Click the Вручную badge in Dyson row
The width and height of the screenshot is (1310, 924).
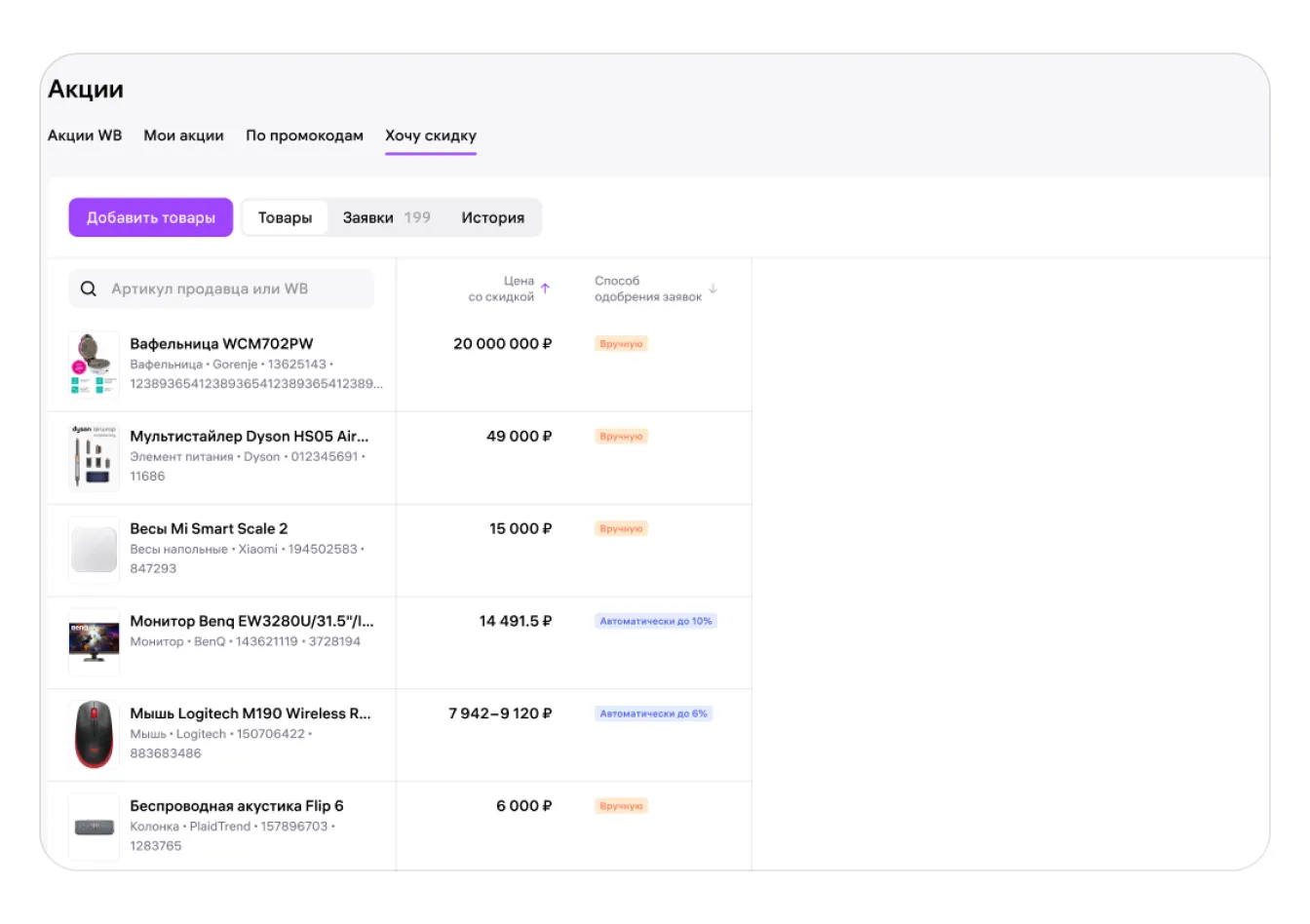point(621,437)
